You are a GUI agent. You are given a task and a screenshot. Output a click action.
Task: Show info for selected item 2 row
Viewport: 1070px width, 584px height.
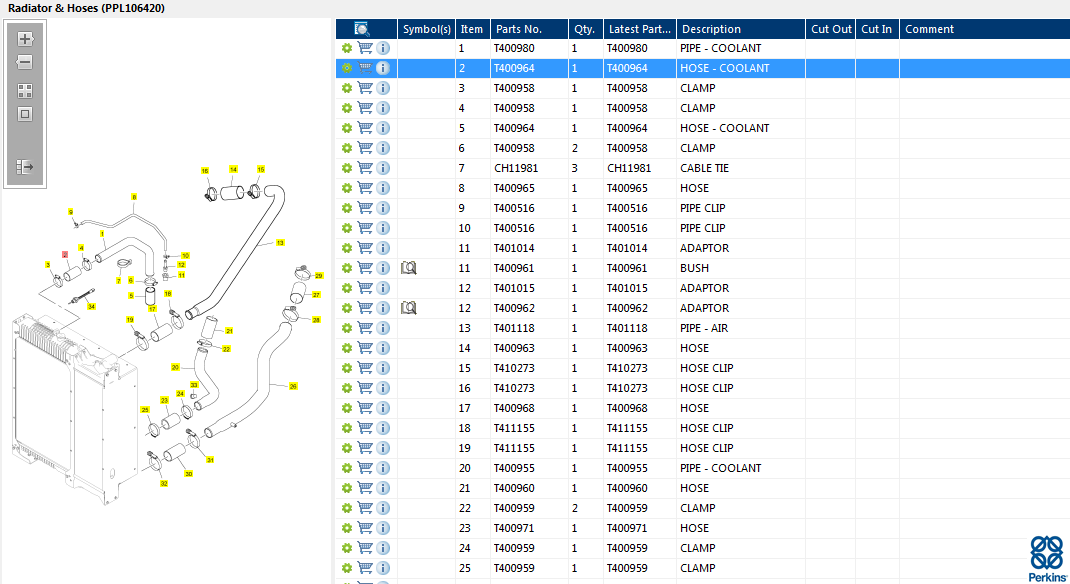[x=383, y=68]
